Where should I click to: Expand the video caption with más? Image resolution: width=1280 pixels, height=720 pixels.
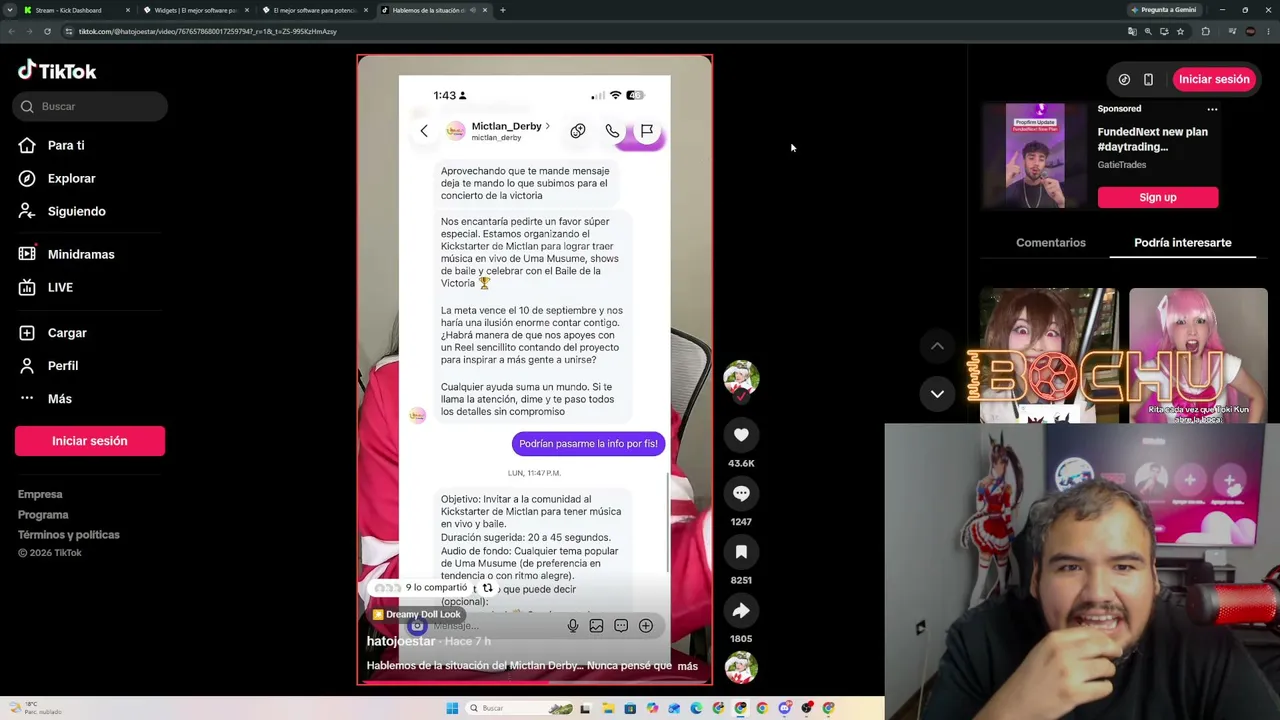coord(687,666)
